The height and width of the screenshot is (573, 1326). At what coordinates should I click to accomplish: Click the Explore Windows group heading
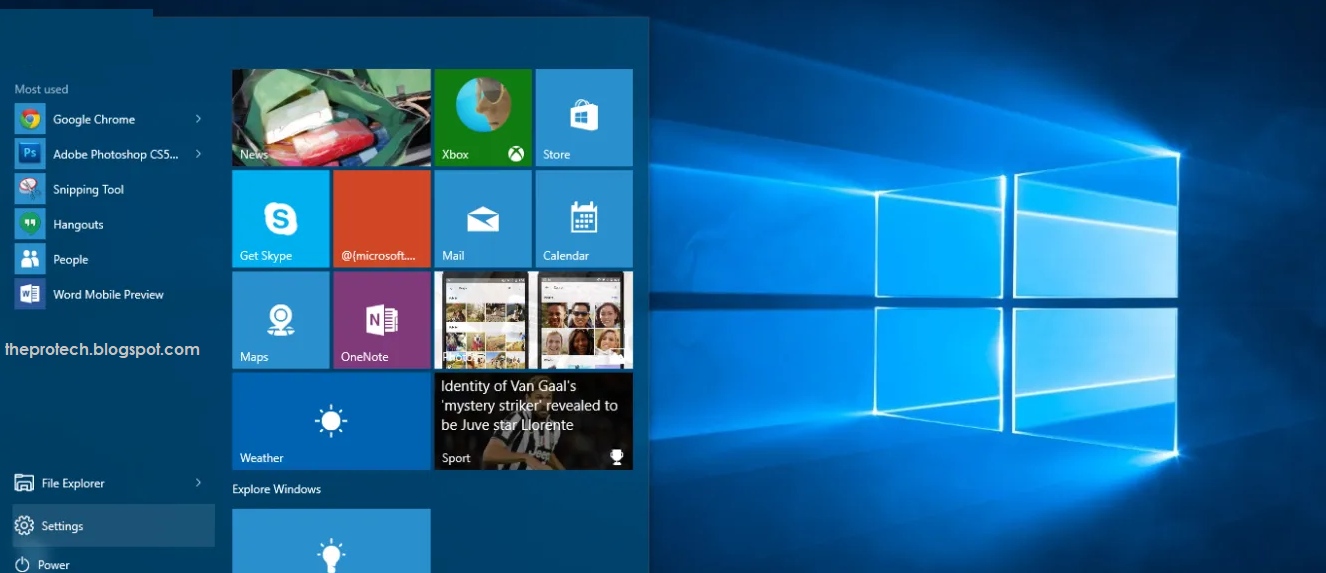pyautogui.click(x=276, y=489)
